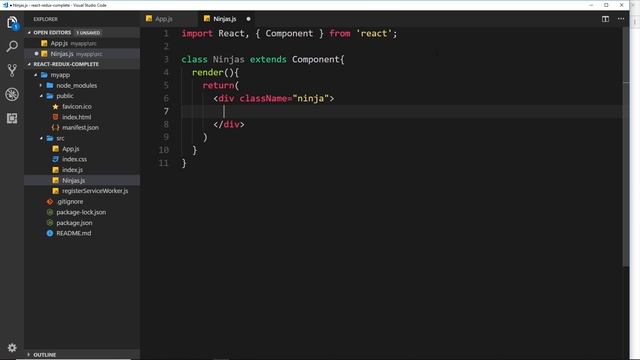Collapse the REACT-REDUX-COMPLETE section
640x360 pixels.
[x=66, y=64]
